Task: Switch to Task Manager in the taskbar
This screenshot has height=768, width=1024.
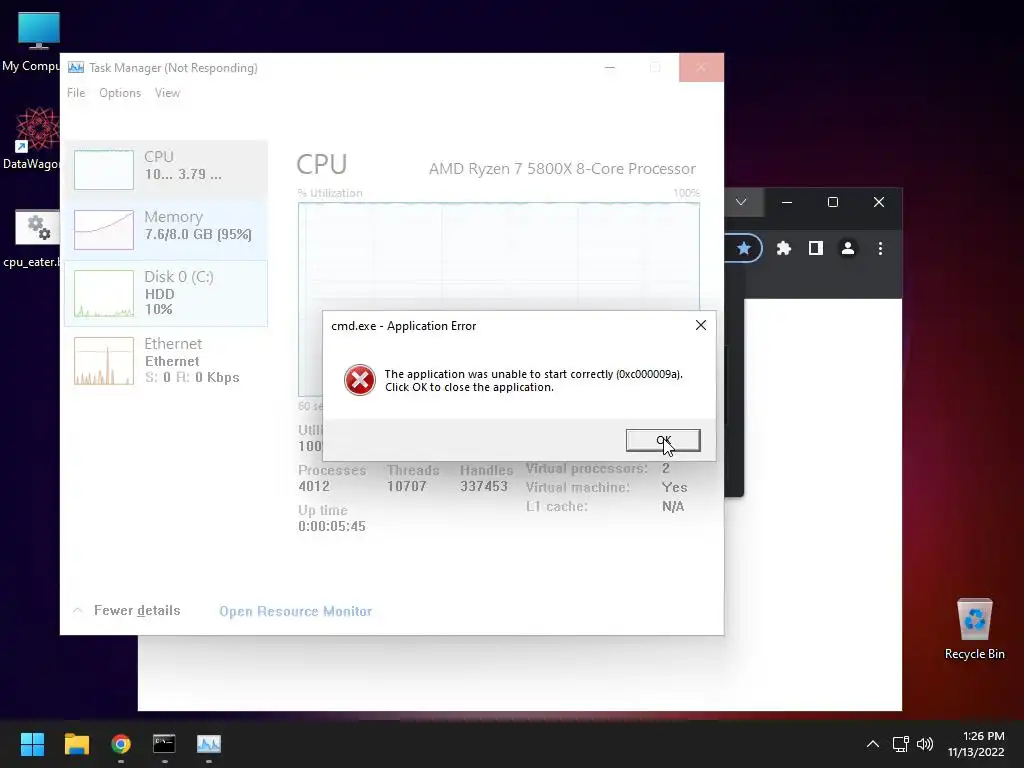Action: point(209,744)
